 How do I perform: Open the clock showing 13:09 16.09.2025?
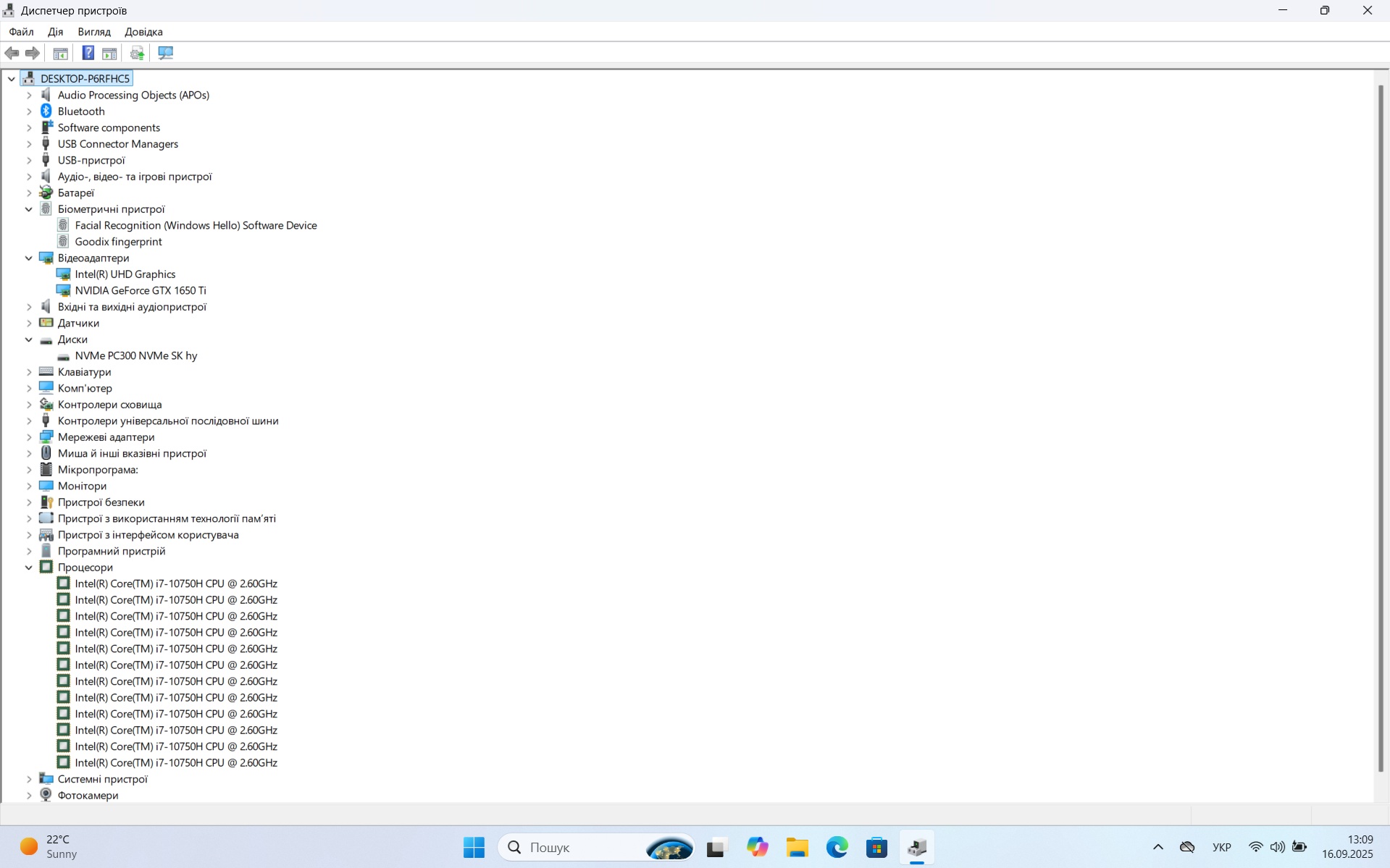1347,847
